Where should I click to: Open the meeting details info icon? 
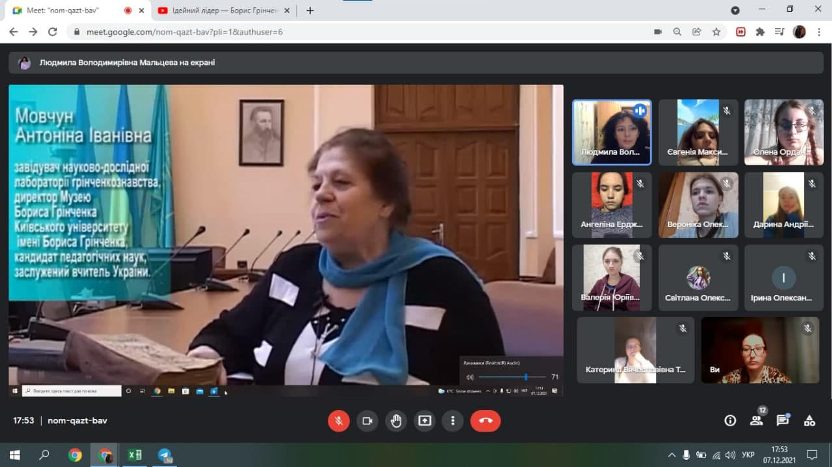point(730,421)
